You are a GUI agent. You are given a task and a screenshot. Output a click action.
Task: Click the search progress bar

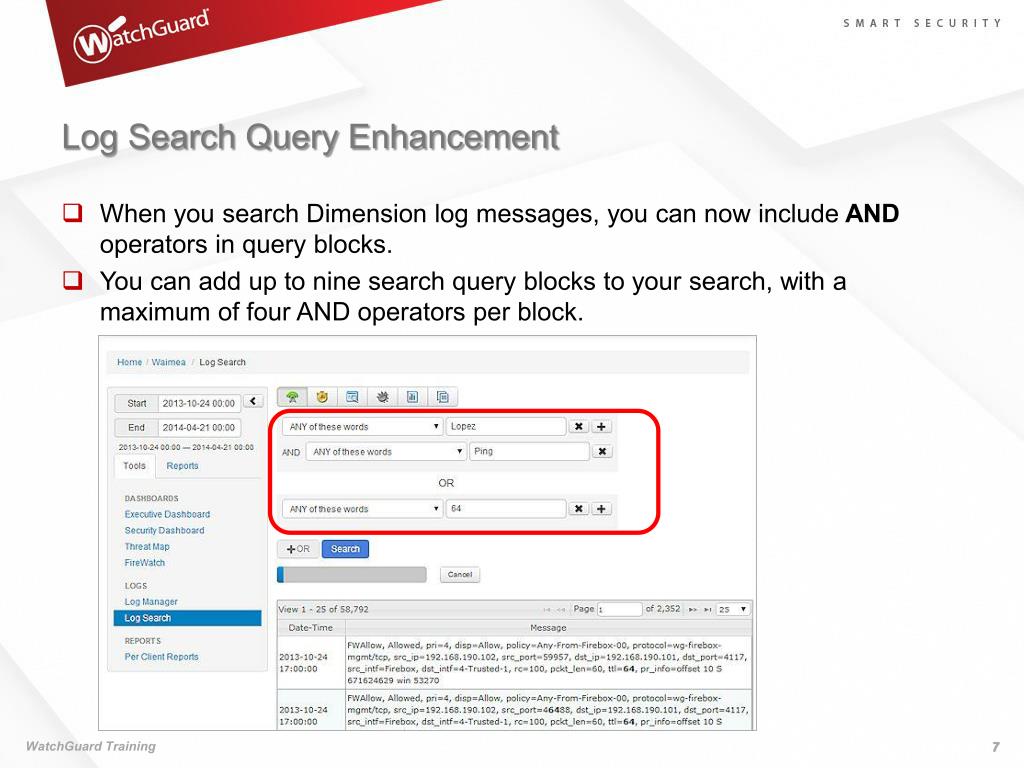tap(352, 575)
